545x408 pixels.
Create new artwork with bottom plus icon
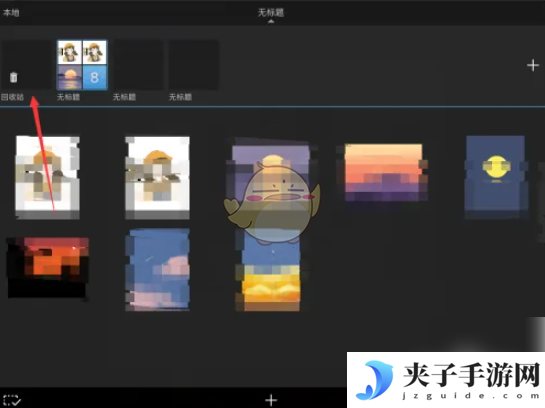[271, 400]
